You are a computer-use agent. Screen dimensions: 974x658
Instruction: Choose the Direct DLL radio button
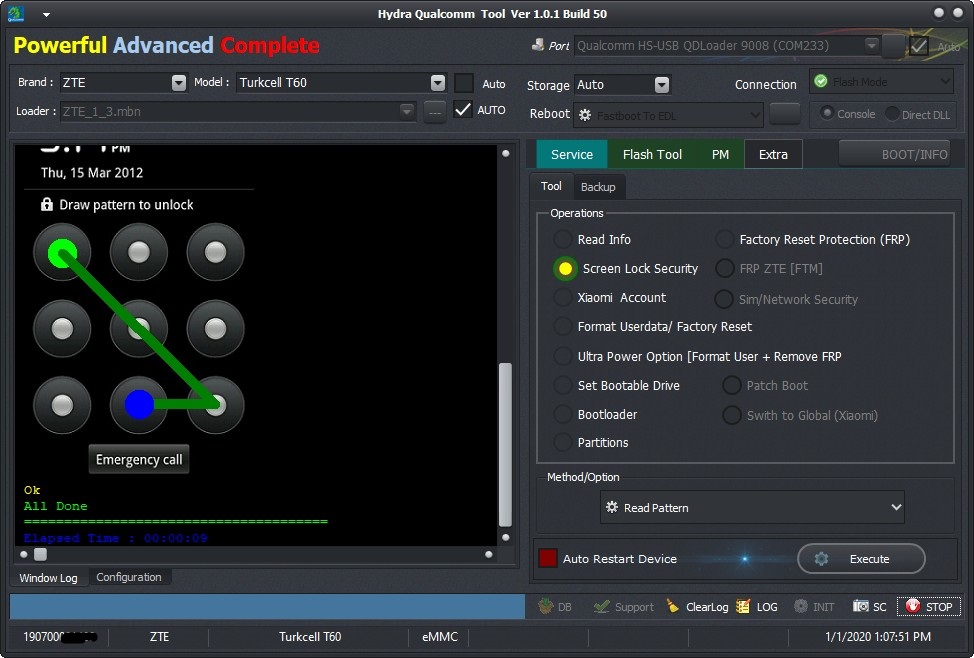(892, 114)
